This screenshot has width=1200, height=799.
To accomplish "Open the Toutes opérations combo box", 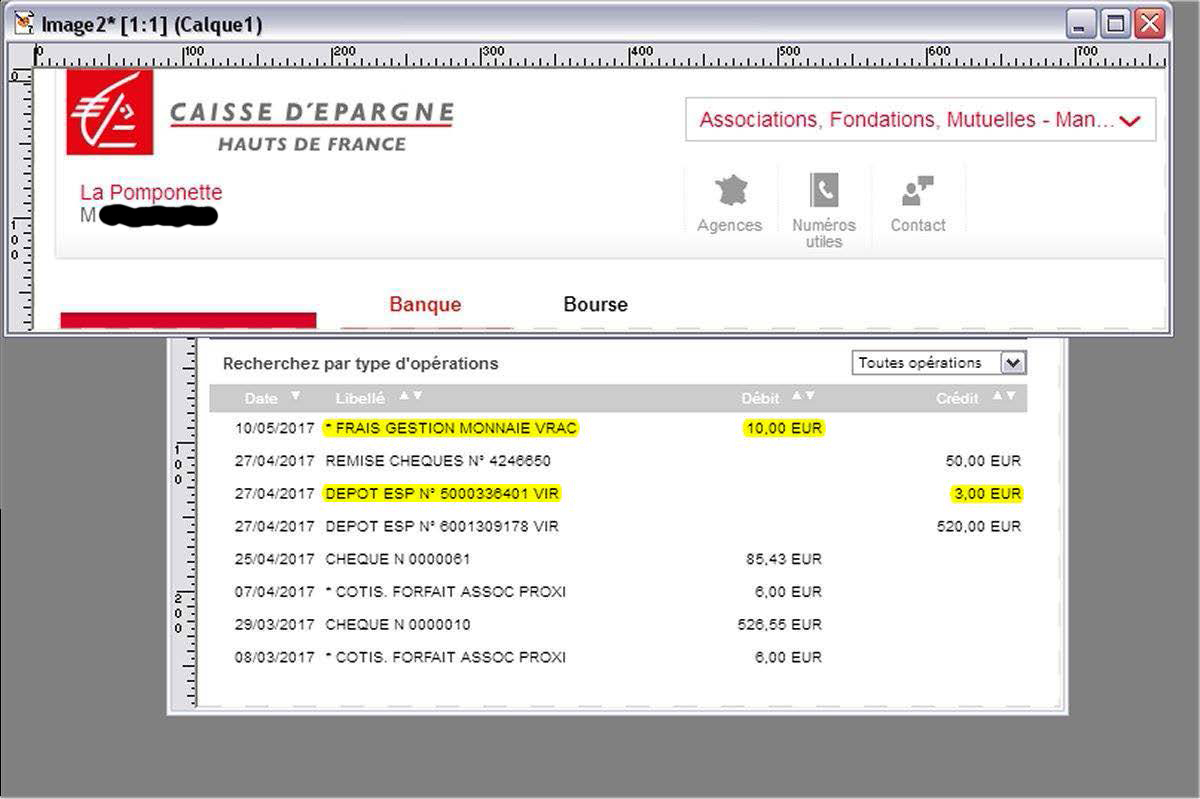I will coord(1013,363).
